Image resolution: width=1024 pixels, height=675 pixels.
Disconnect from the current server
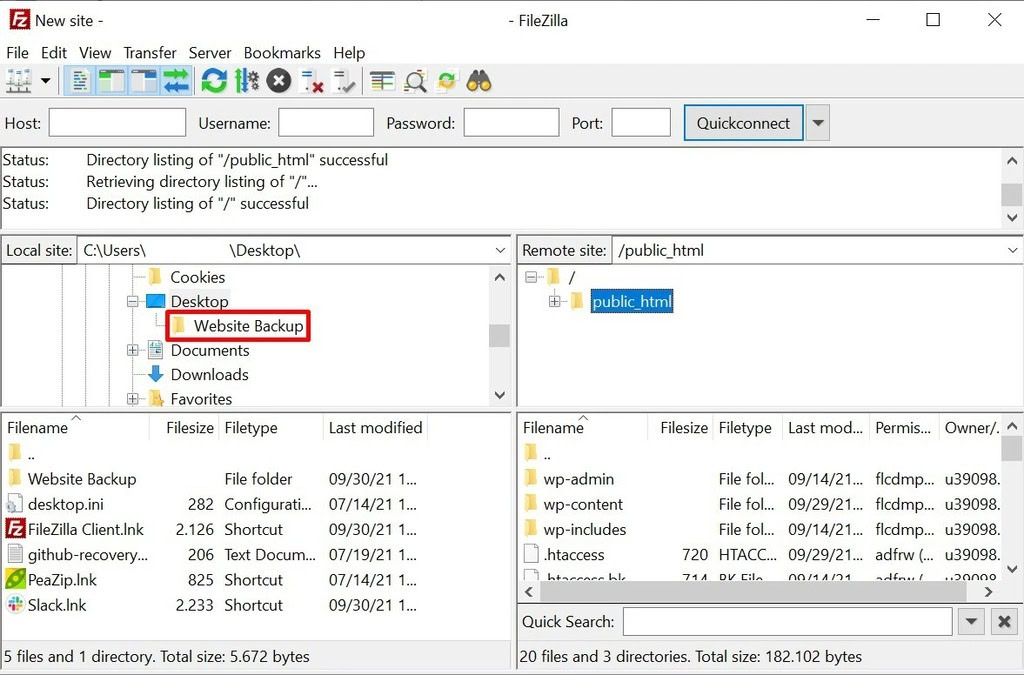click(311, 80)
